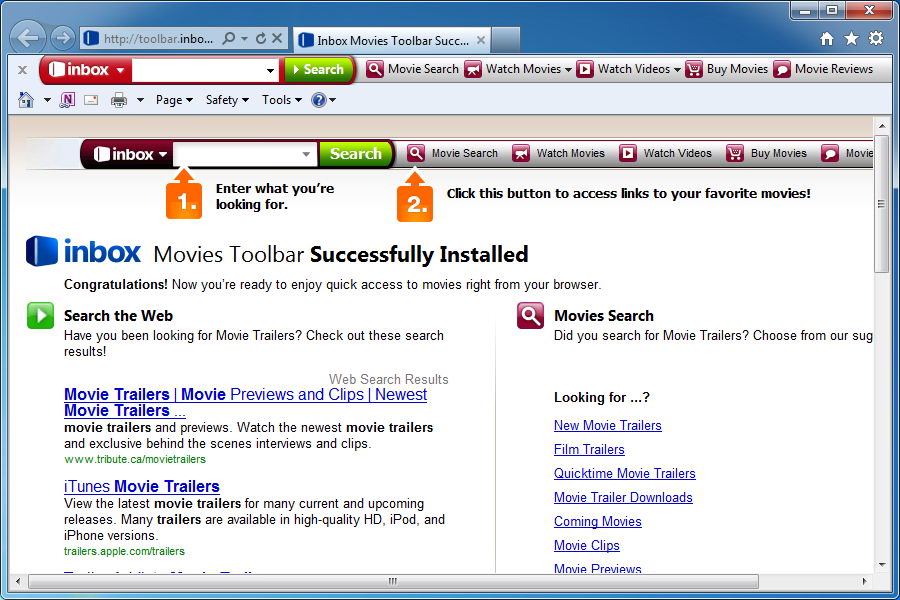
Task: Click the Movie Search magnifier toolbar icon
Action: click(375, 69)
